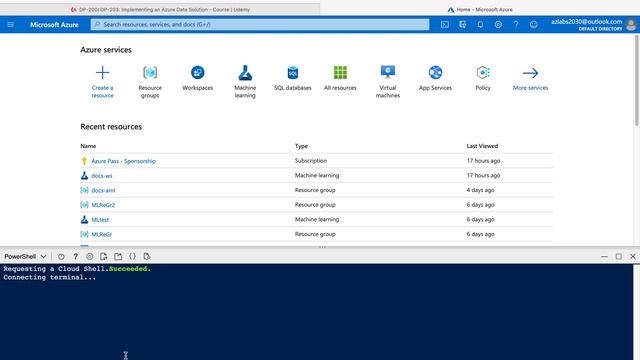Open All resources grid icon
The width and height of the screenshot is (640, 360).
pyautogui.click(x=340, y=73)
